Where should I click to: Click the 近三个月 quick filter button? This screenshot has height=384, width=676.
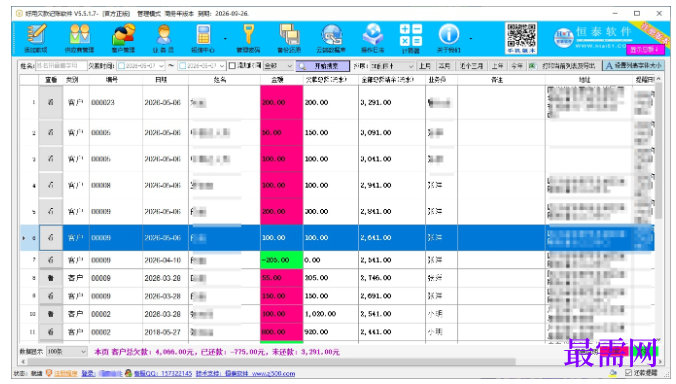click(470, 66)
